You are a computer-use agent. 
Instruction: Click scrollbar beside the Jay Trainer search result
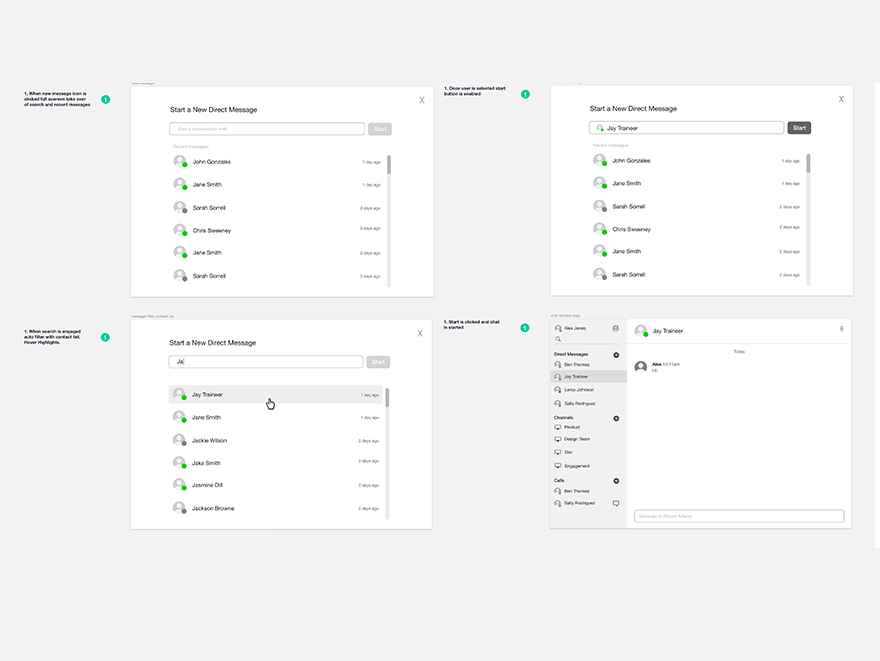point(388,397)
